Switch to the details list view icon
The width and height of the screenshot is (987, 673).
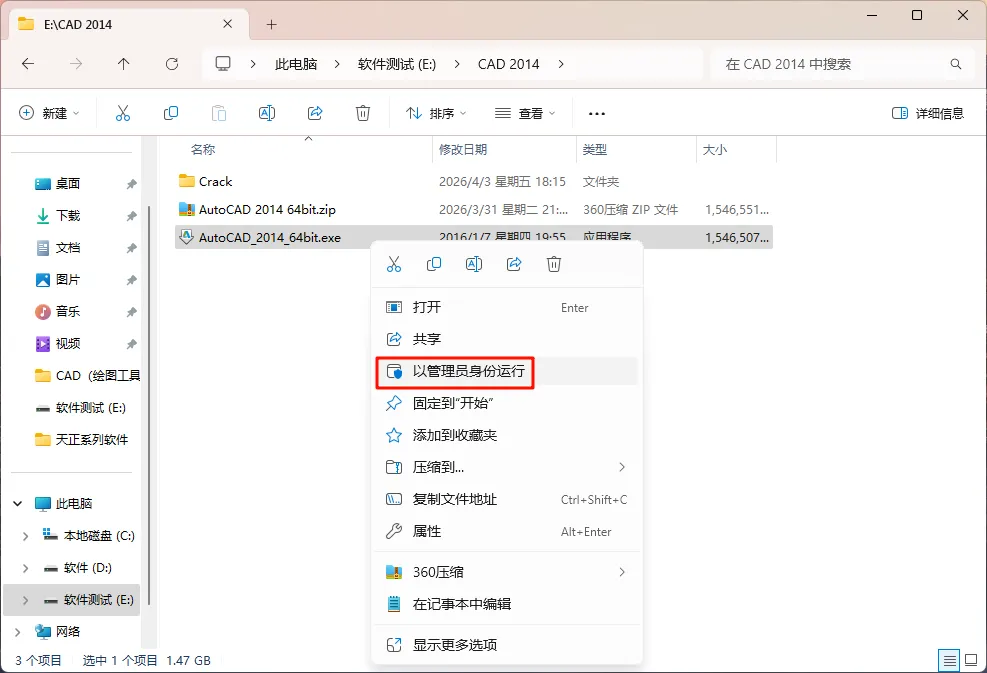(949, 660)
